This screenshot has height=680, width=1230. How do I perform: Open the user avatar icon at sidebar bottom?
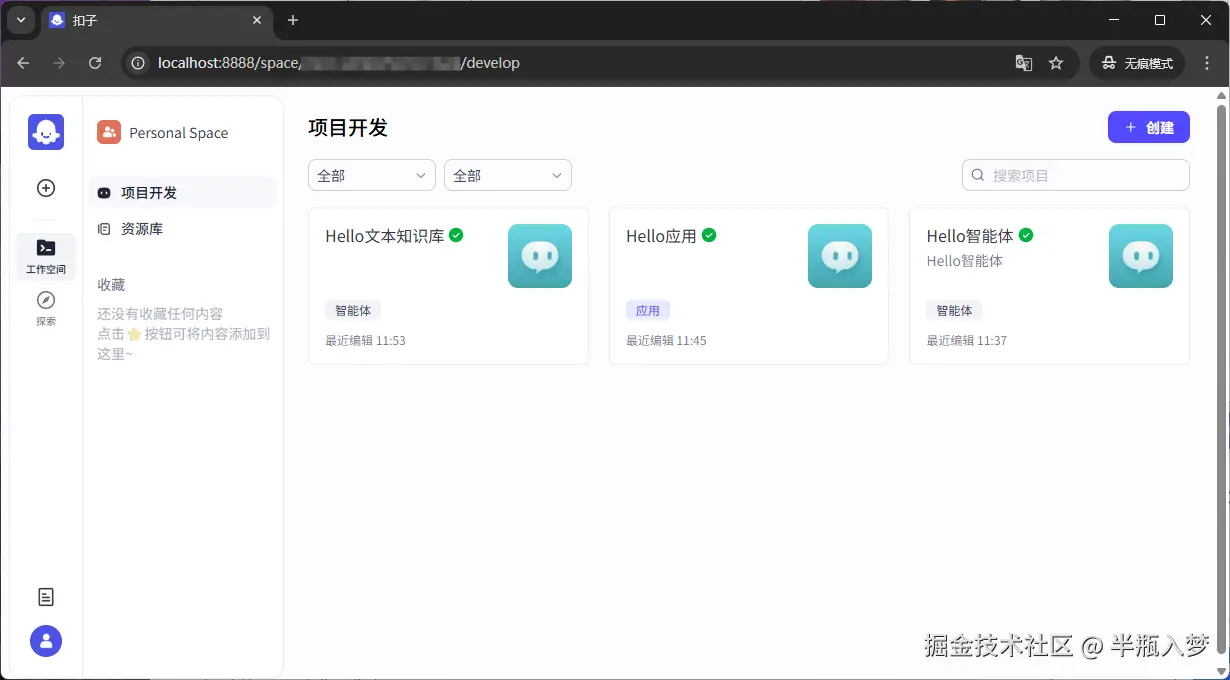tap(45, 641)
